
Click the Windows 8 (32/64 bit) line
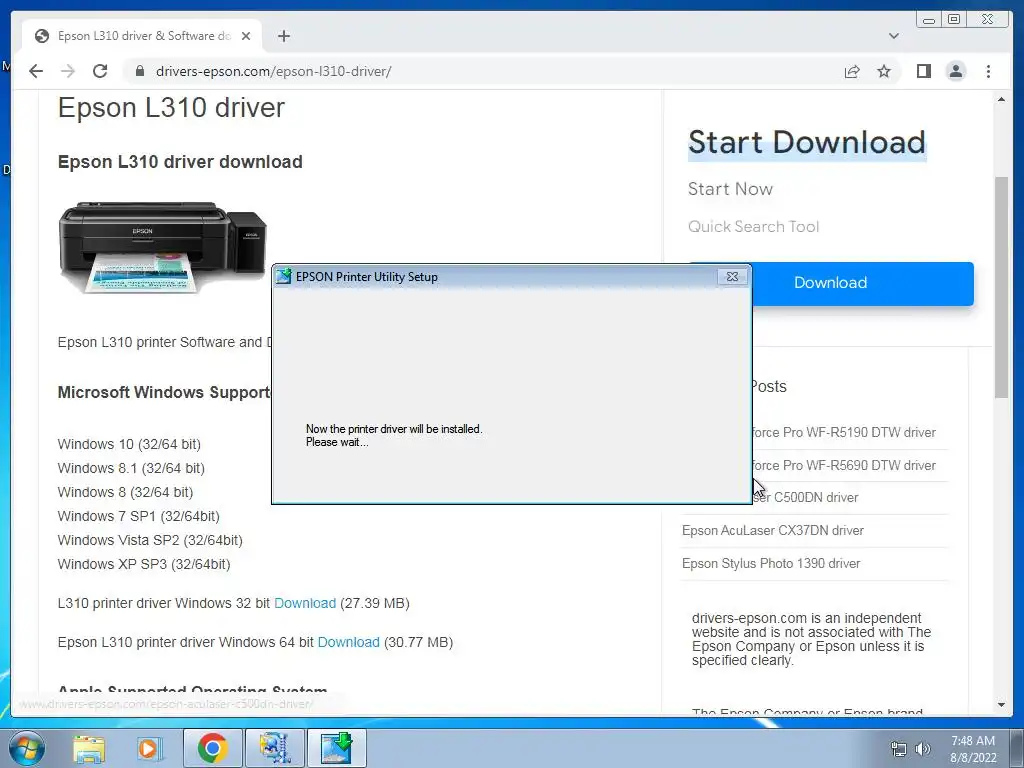click(x=125, y=492)
